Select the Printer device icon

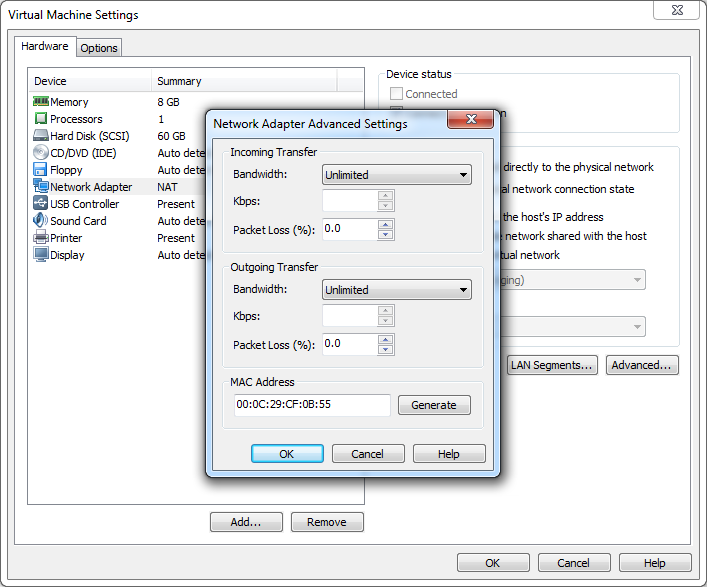pyautogui.click(x=41, y=238)
